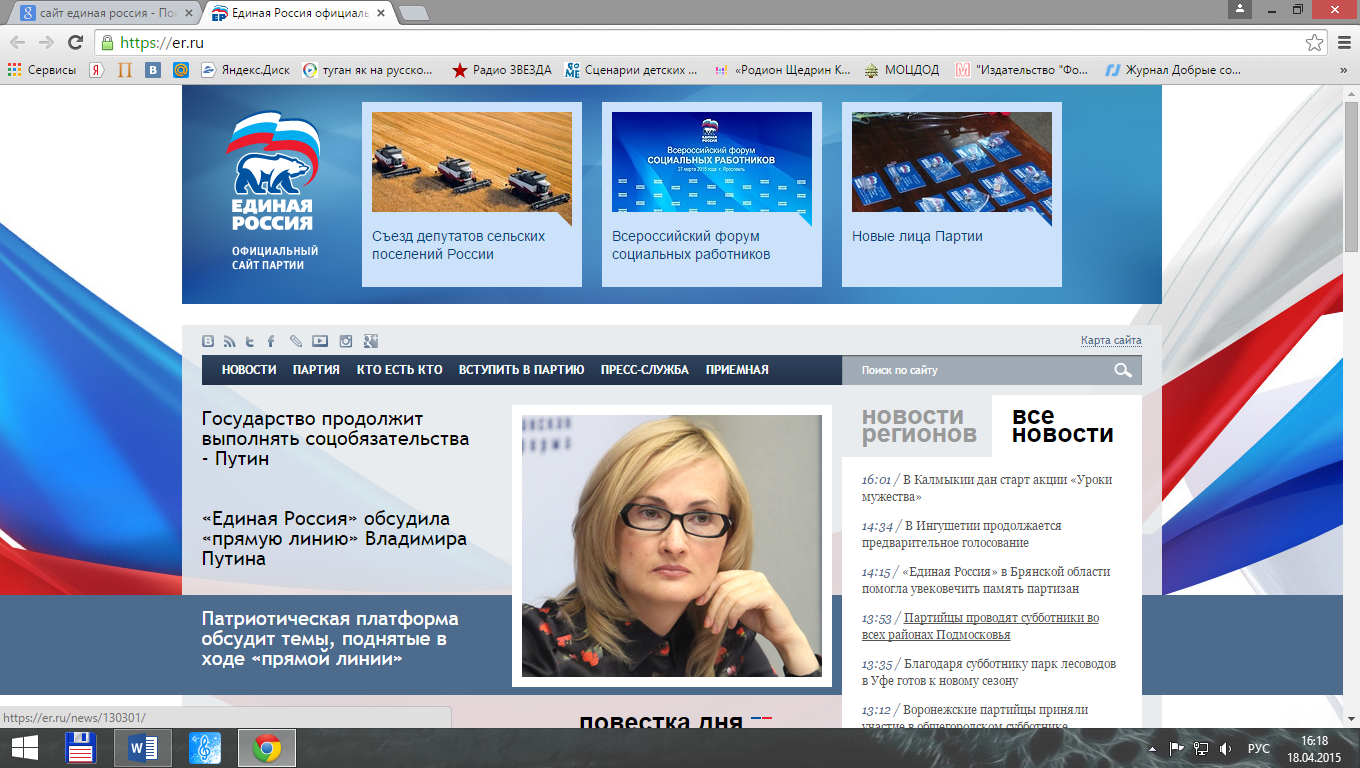Open the YouTube icon above the site menu
This screenshot has height=768, width=1360.
320,341
